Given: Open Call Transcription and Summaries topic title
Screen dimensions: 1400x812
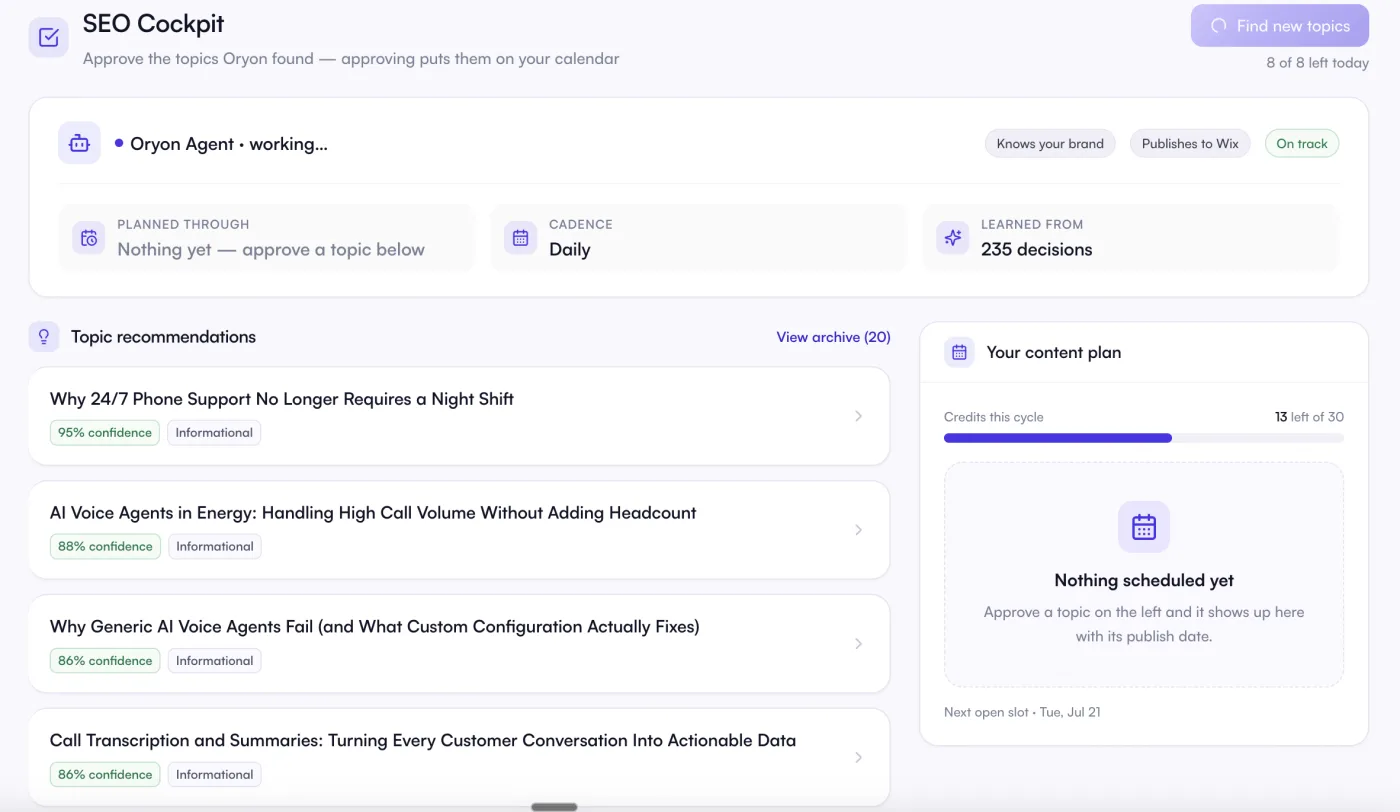Looking at the screenshot, I should (423, 741).
